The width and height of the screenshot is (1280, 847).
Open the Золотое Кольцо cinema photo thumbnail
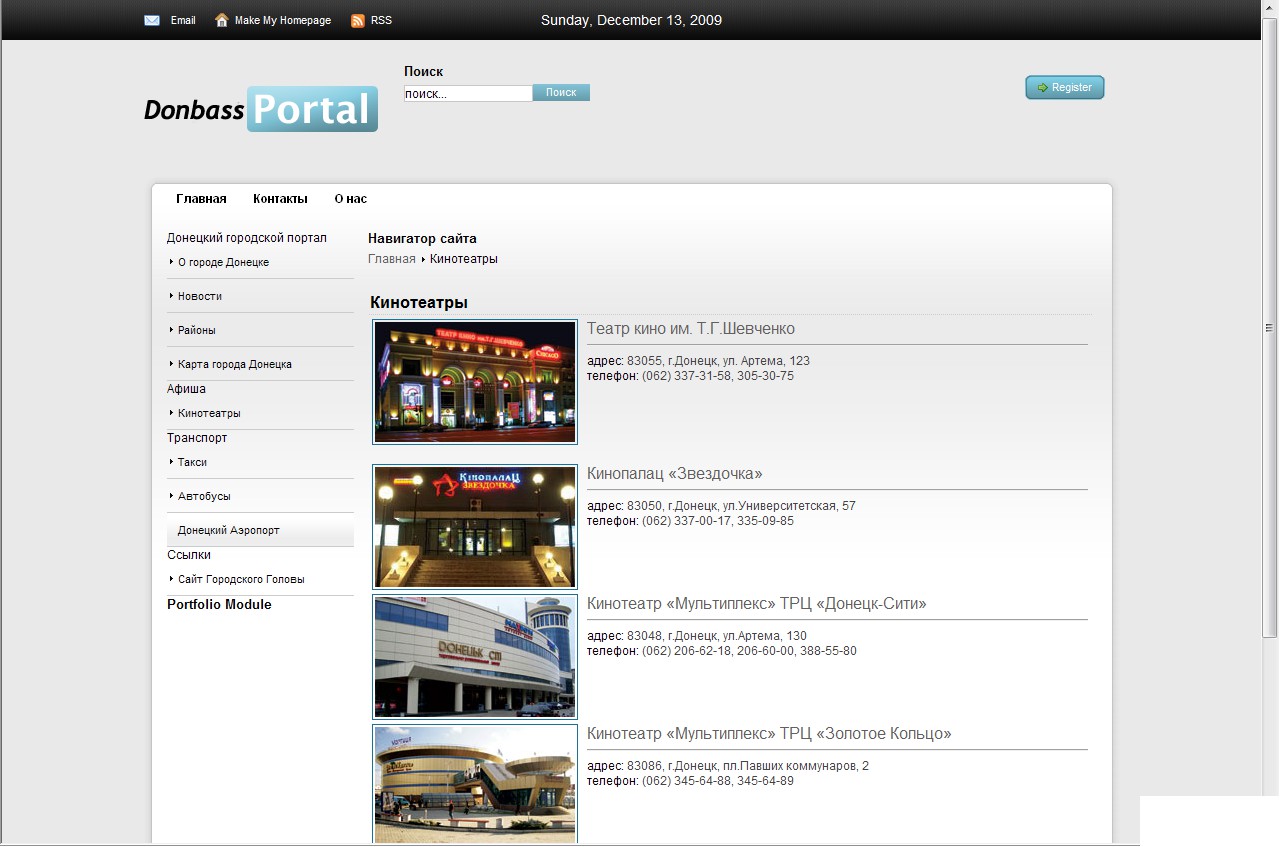coord(475,785)
